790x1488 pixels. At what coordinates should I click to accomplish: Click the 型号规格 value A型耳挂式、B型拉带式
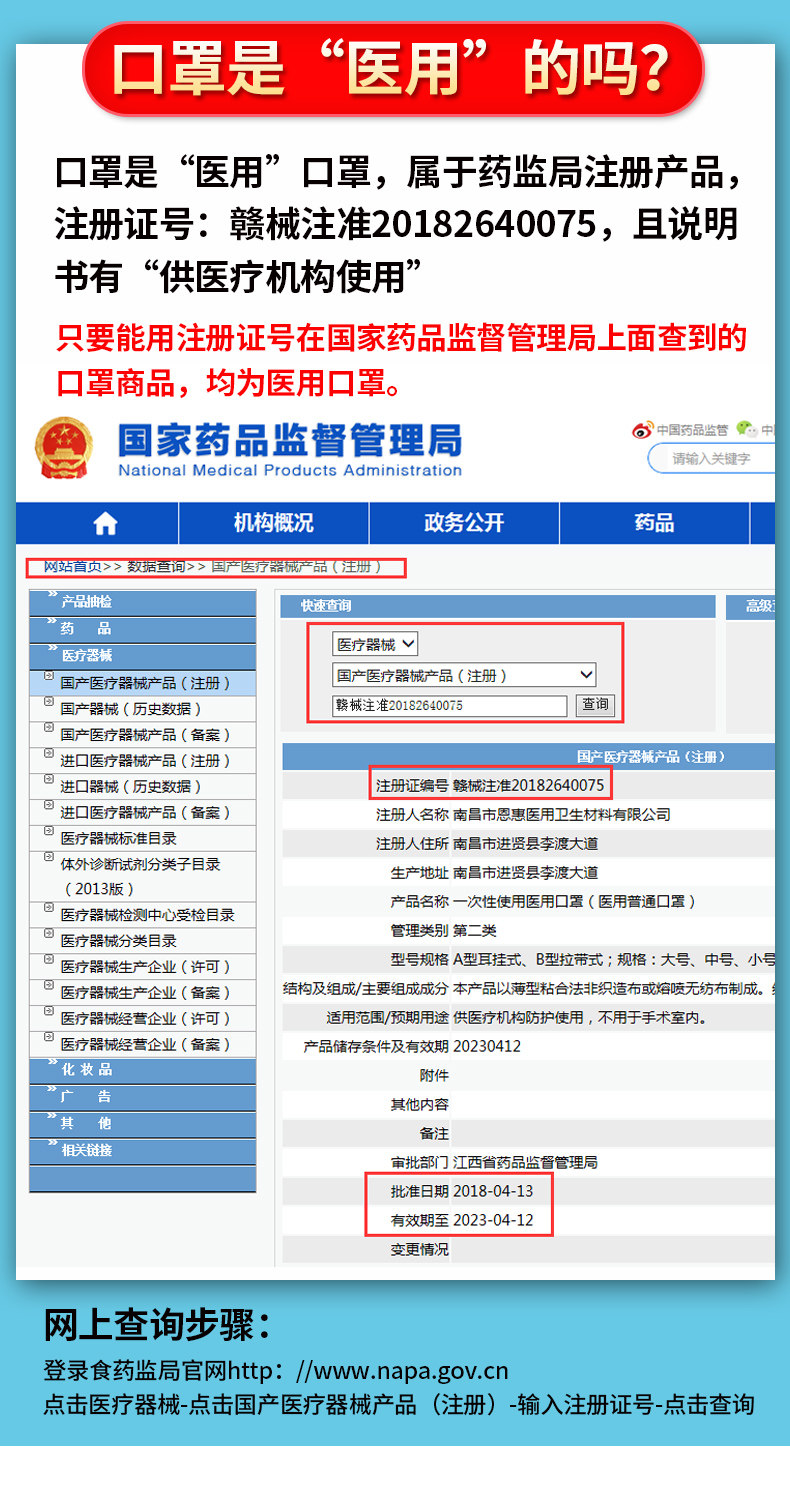(x=528, y=960)
